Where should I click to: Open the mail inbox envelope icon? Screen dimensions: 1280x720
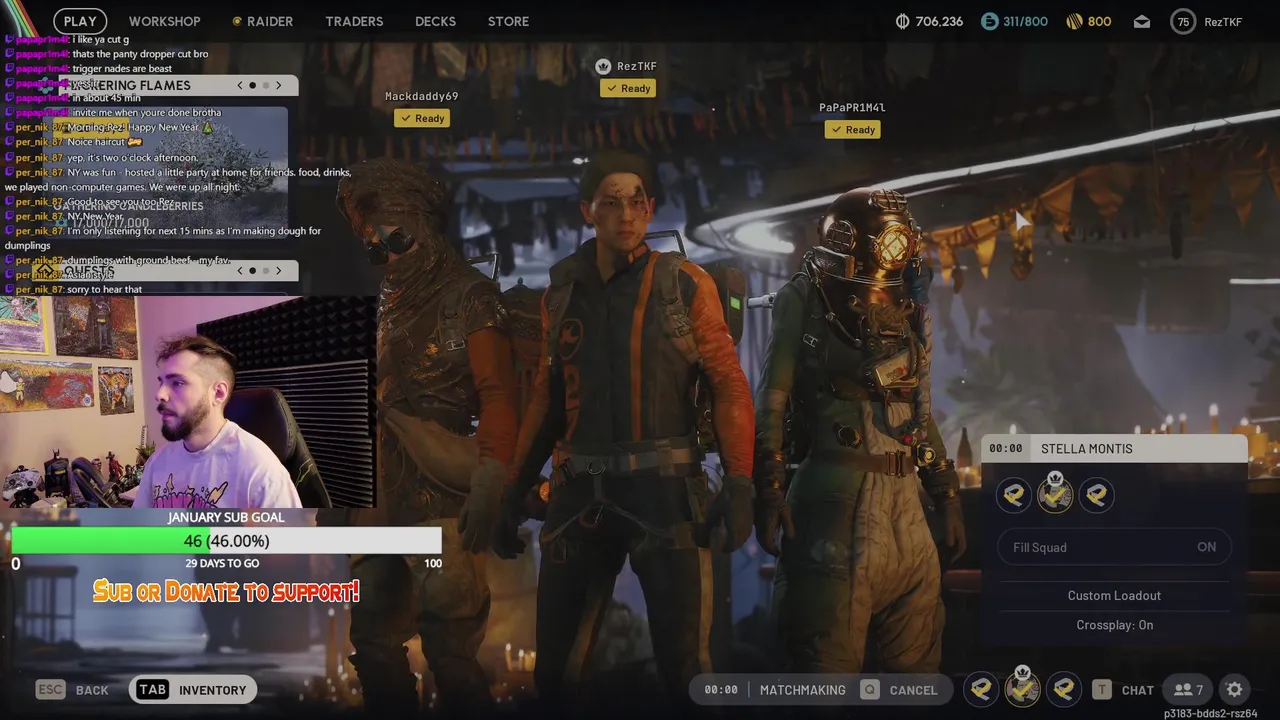1141,21
